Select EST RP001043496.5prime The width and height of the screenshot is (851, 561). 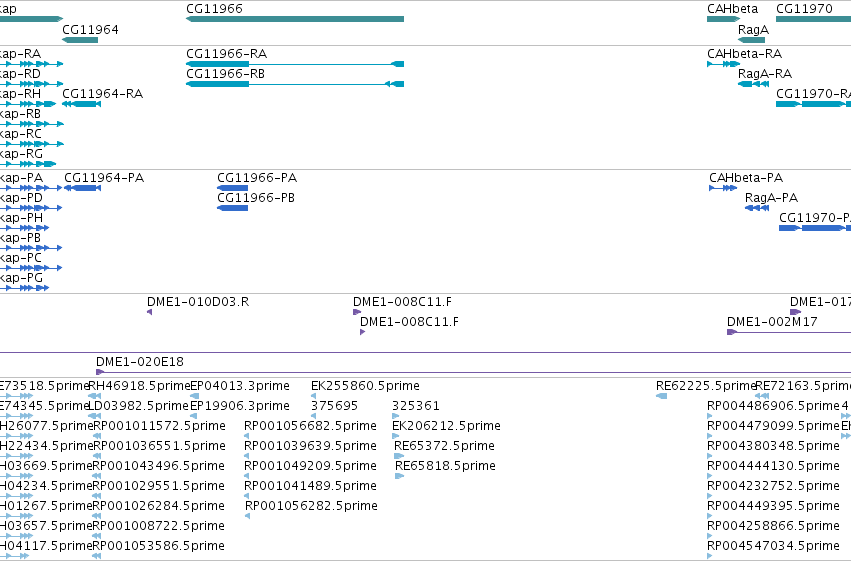point(97,476)
